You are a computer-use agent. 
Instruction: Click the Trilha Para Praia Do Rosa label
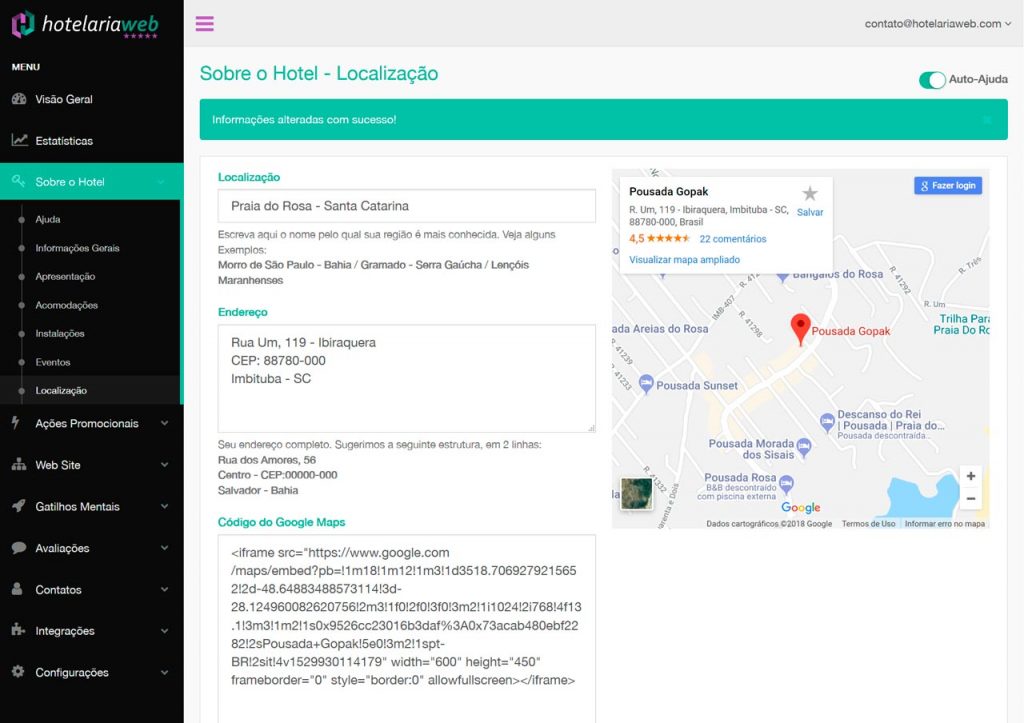point(963,325)
